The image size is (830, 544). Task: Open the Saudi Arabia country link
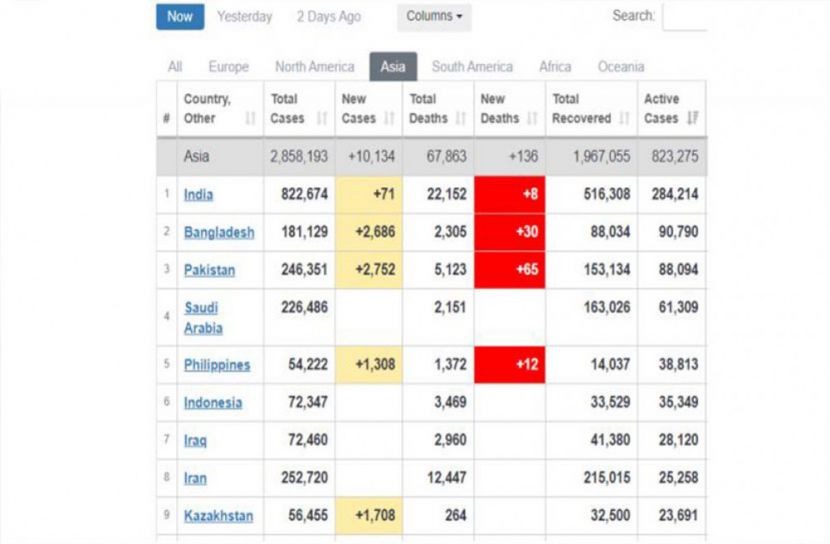(x=203, y=318)
